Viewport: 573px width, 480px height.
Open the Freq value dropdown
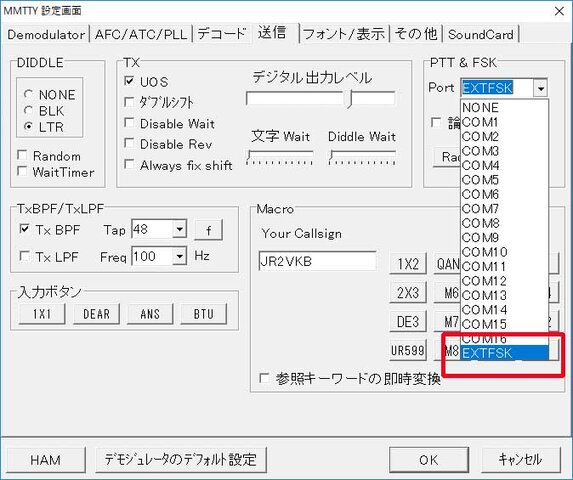pyautogui.click(x=179, y=256)
